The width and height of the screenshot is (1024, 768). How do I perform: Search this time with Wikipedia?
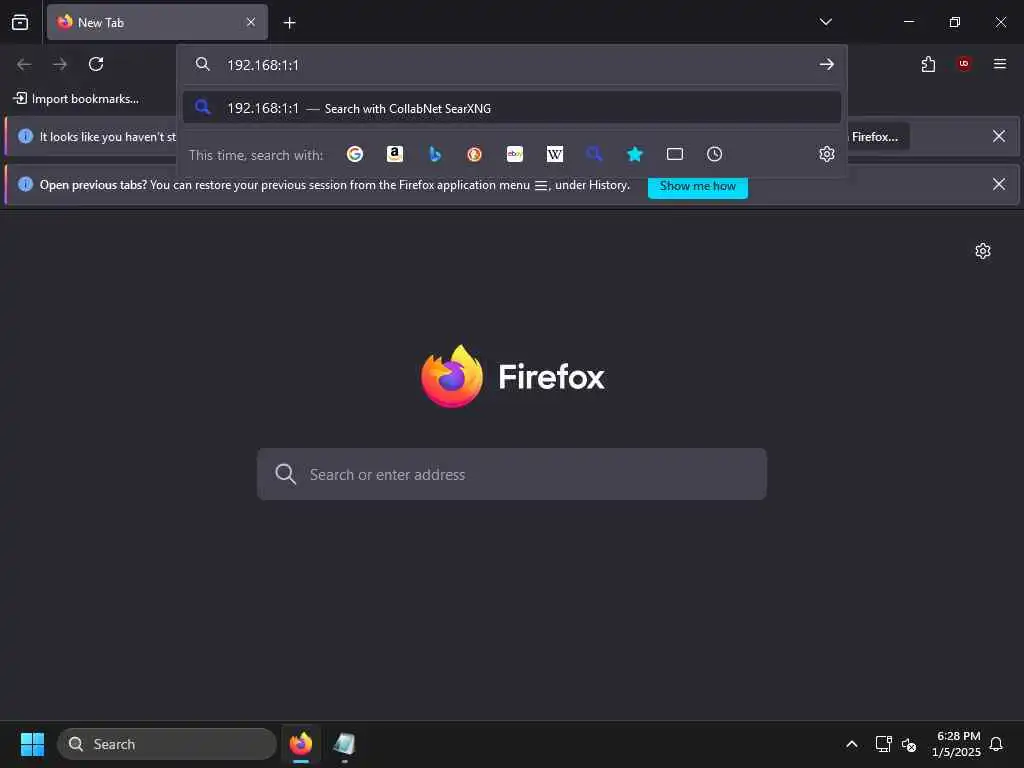tap(554, 154)
